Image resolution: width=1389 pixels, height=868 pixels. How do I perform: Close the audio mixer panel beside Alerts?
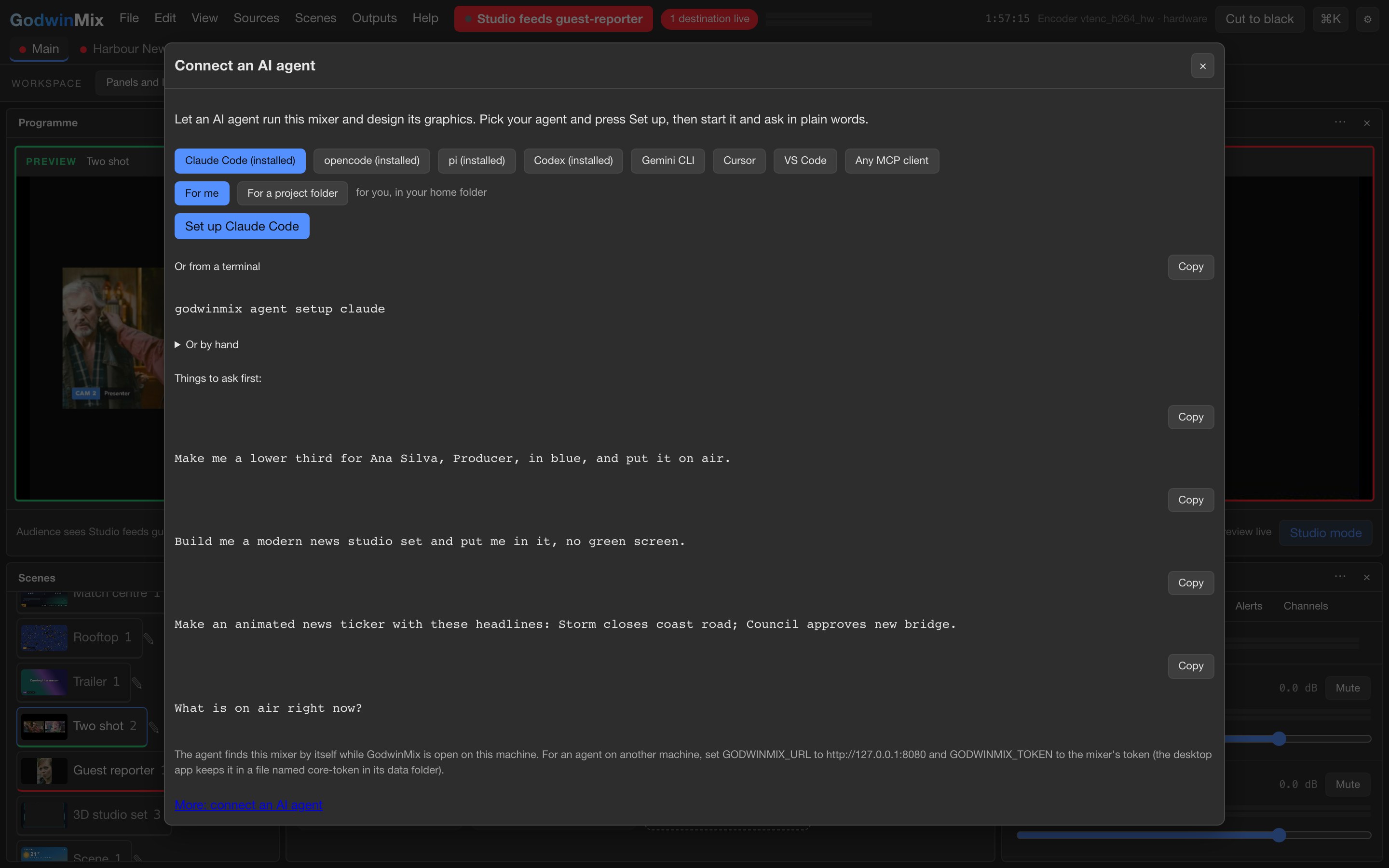pos(1367,577)
